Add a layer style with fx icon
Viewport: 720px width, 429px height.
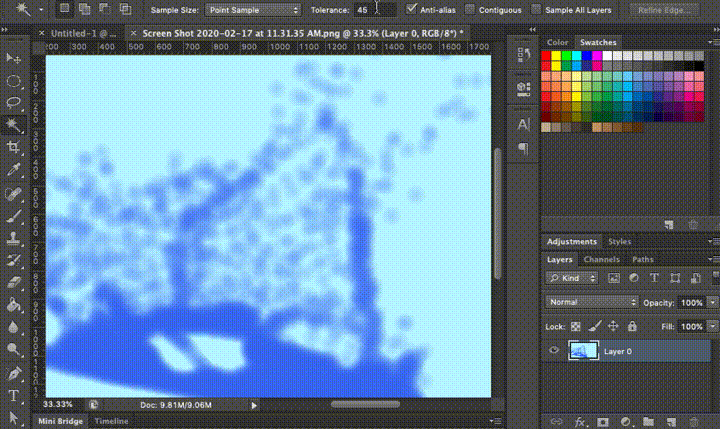[x=579, y=422]
